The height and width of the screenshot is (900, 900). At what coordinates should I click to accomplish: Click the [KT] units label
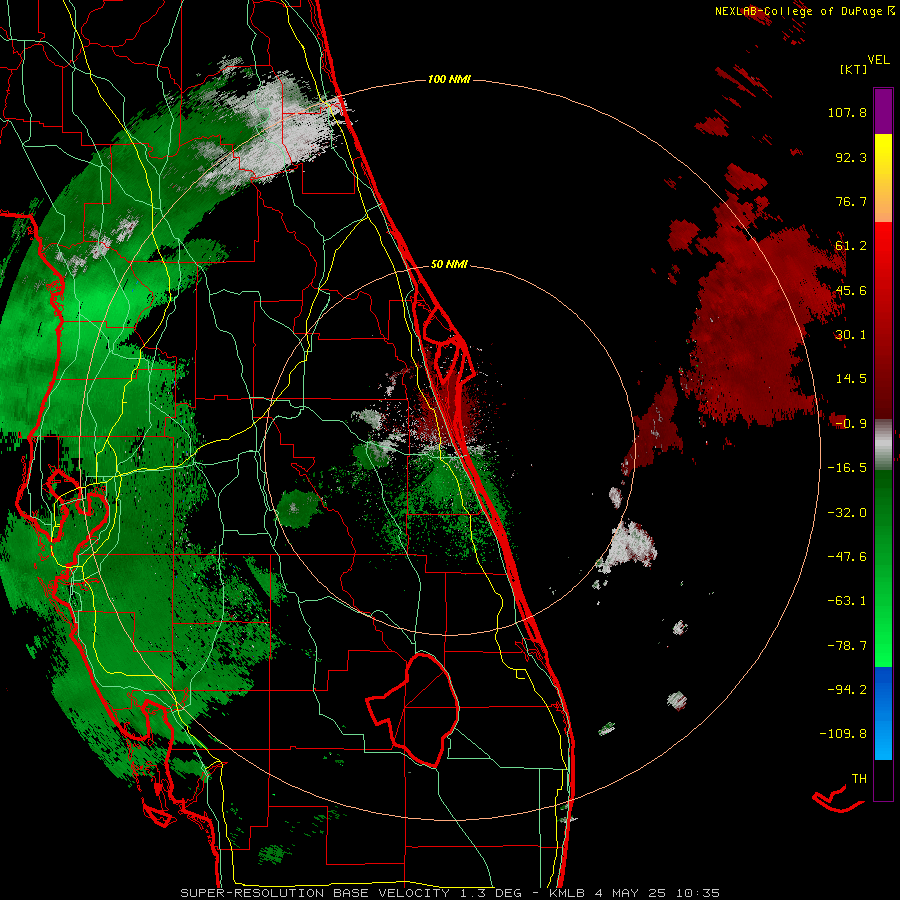pos(853,70)
